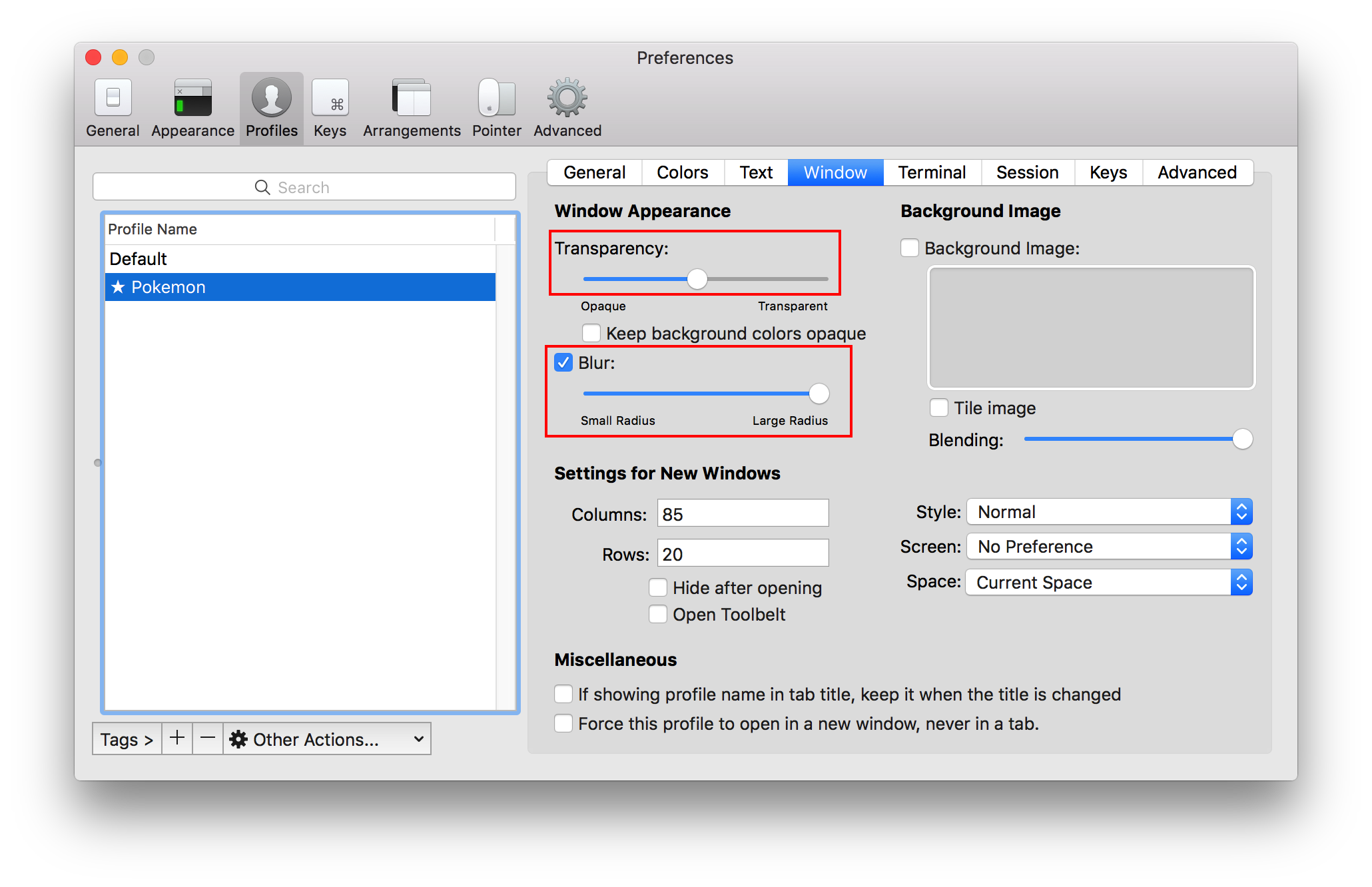Open the Style dropdown set to Normal
Image resolution: width=1372 pixels, height=887 pixels.
click(x=1109, y=512)
